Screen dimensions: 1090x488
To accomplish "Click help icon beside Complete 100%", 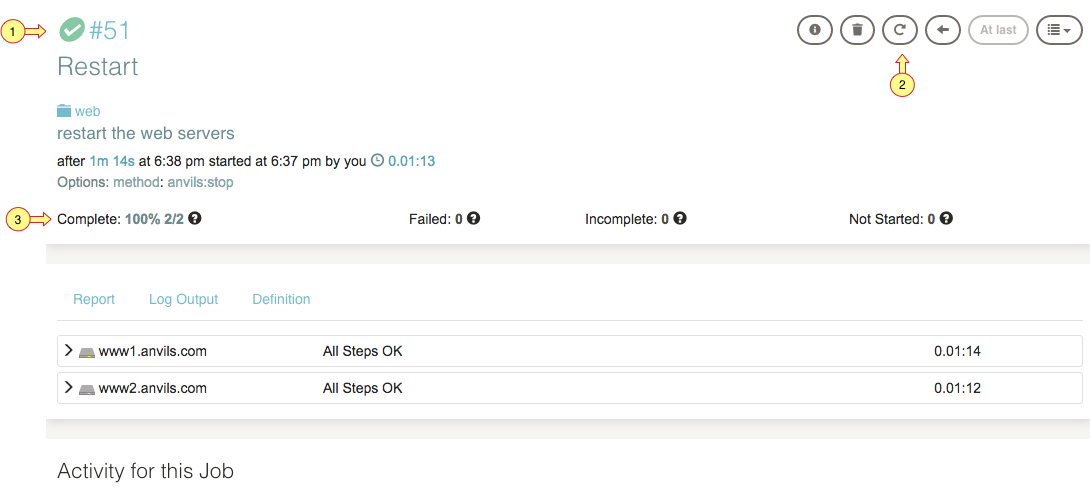I will click(x=195, y=218).
